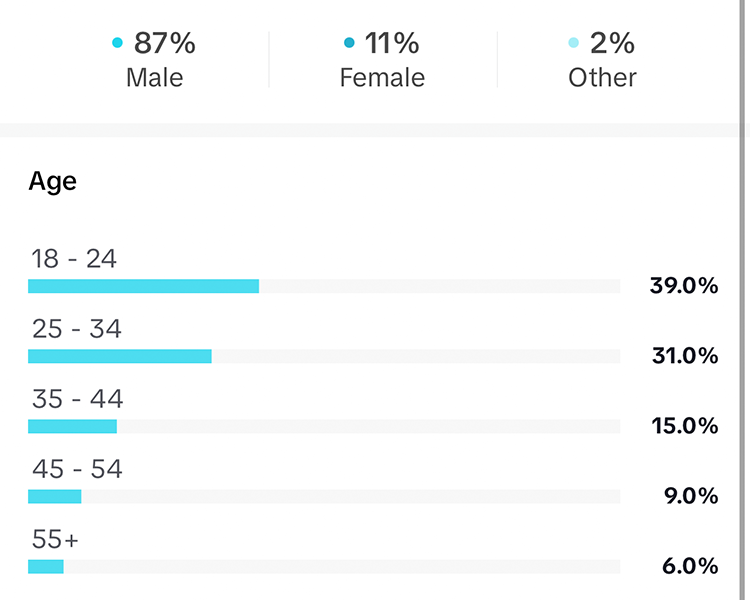Click the Male gender label
Viewport: 750px width, 600px height.
coord(154,77)
